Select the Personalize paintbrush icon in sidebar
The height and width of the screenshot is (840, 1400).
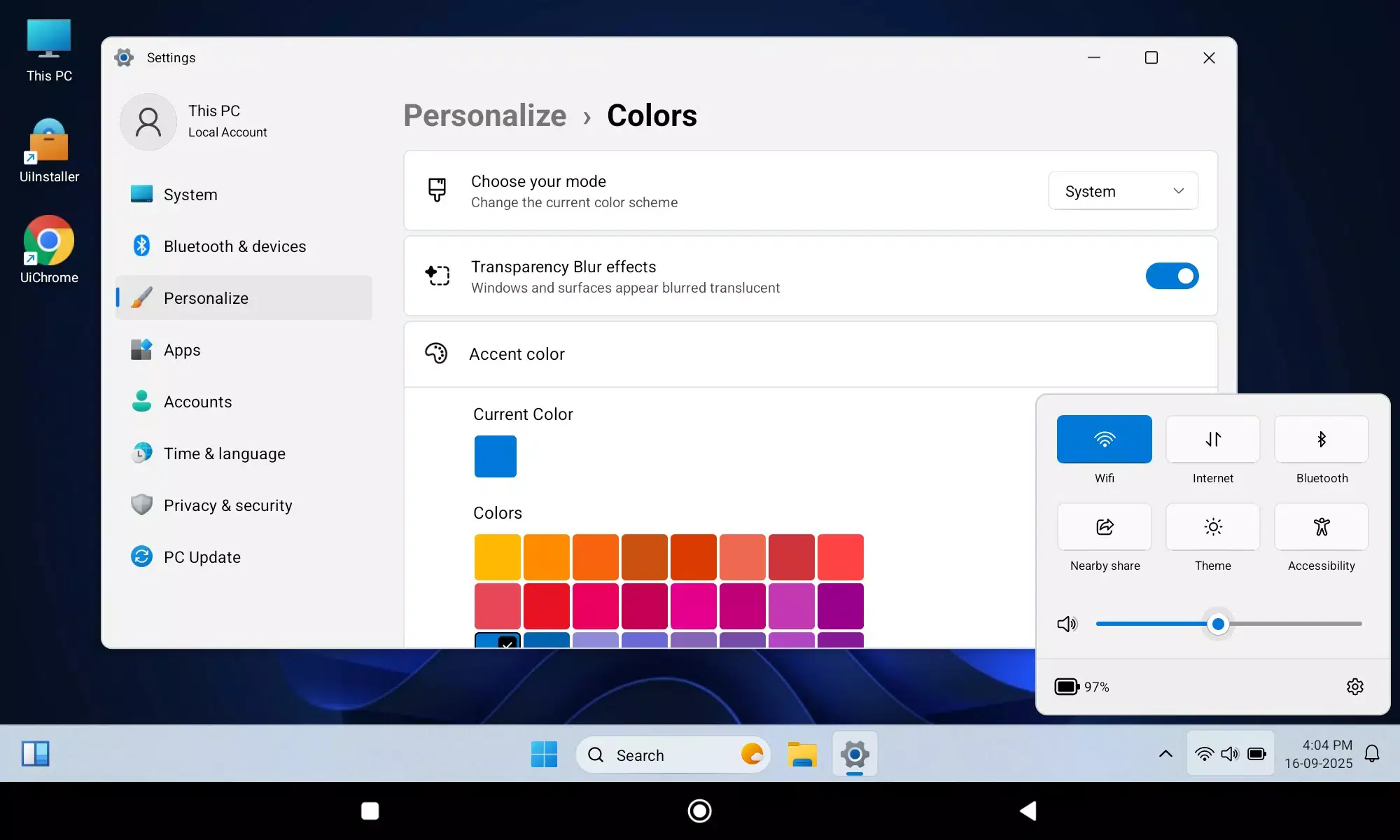click(140, 297)
